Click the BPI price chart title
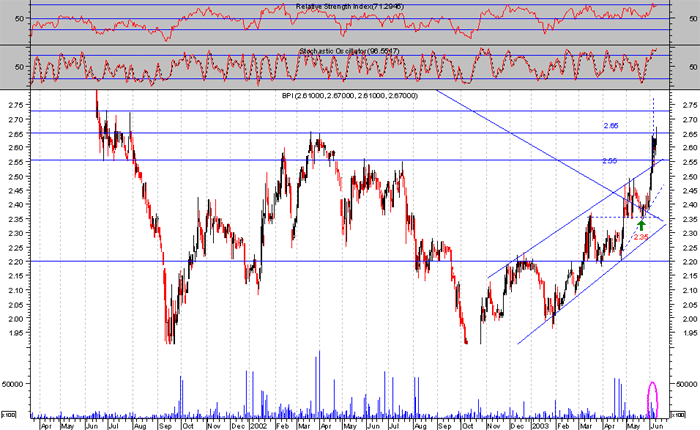The width and height of the screenshot is (700, 430). pos(350,96)
